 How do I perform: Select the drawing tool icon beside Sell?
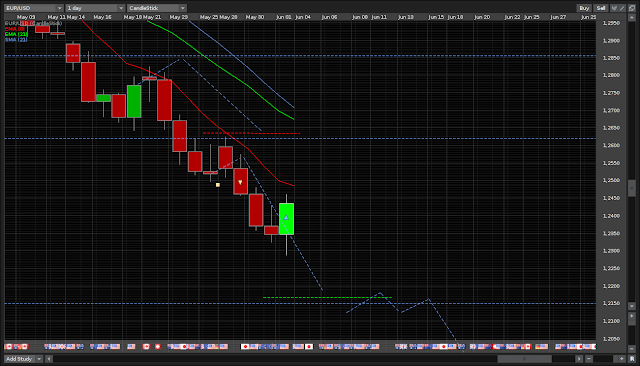(614, 8)
